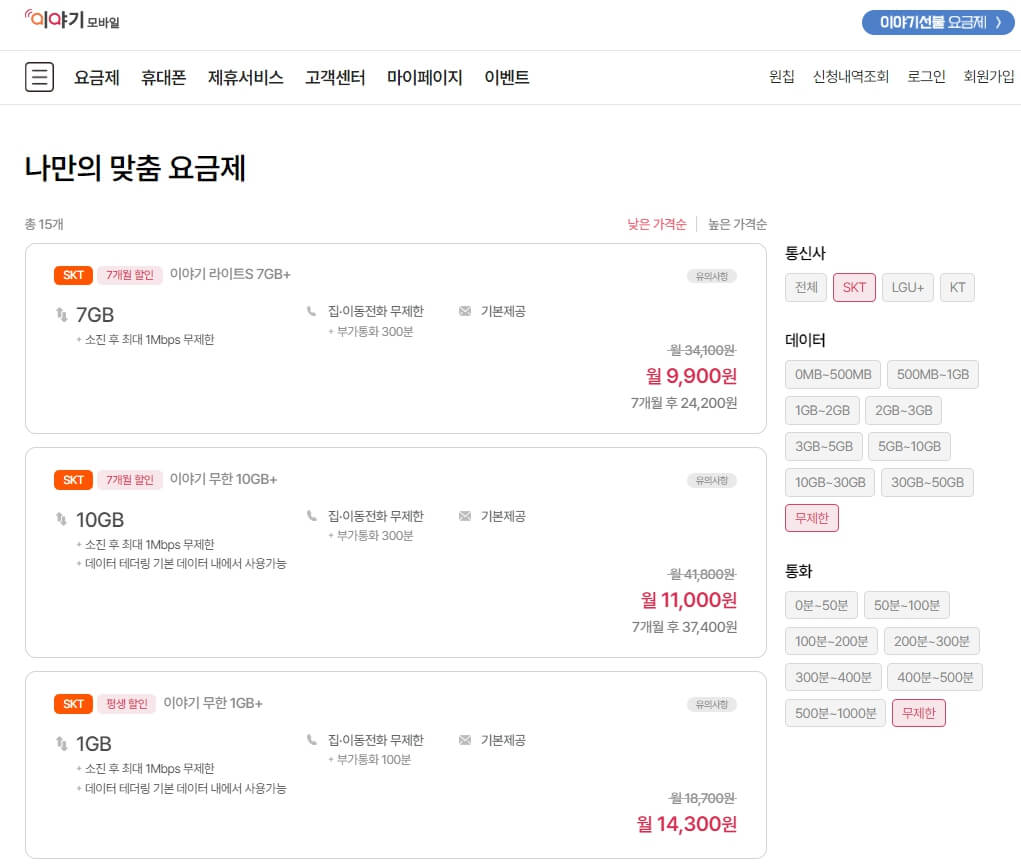Sort plans by 높은 가격순
Screen dimensions: 1021x866
click(737, 224)
